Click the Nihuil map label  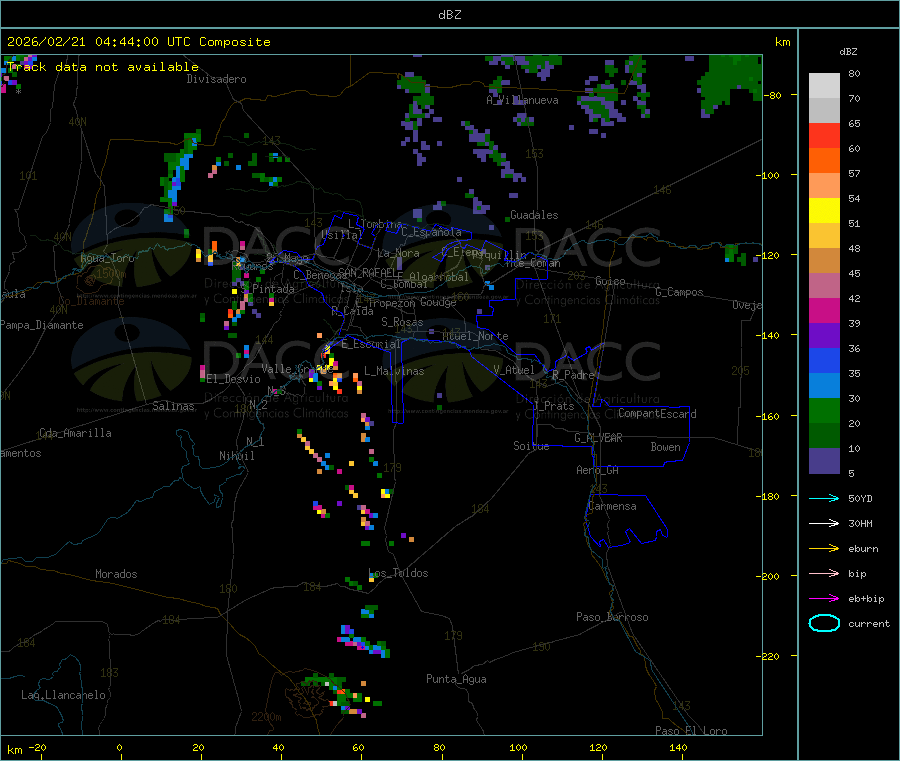pyautogui.click(x=237, y=456)
